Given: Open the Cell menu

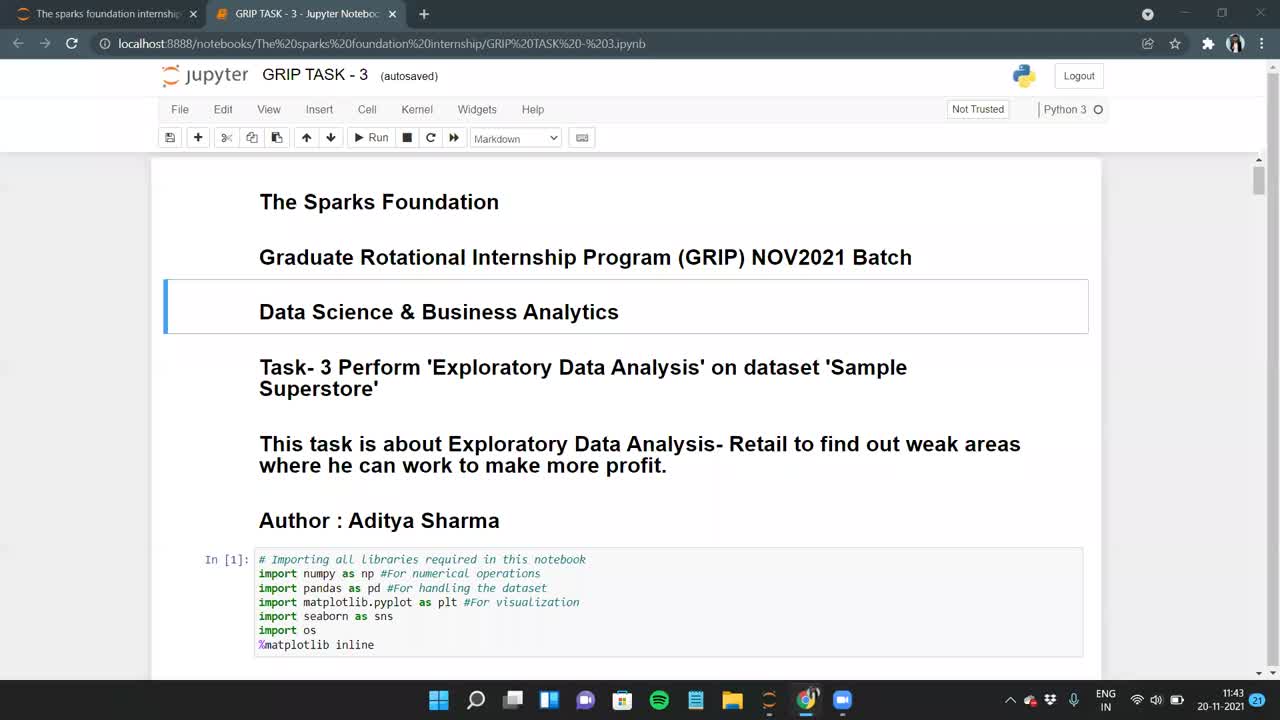Looking at the screenshot, I should click(x=367, y=110).
